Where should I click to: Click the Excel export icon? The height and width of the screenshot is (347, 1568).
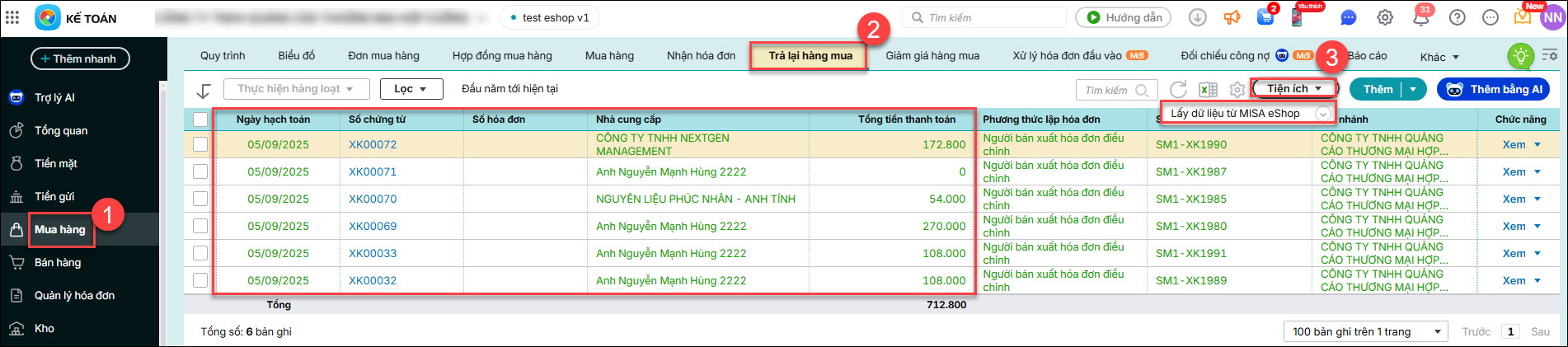1208,90
